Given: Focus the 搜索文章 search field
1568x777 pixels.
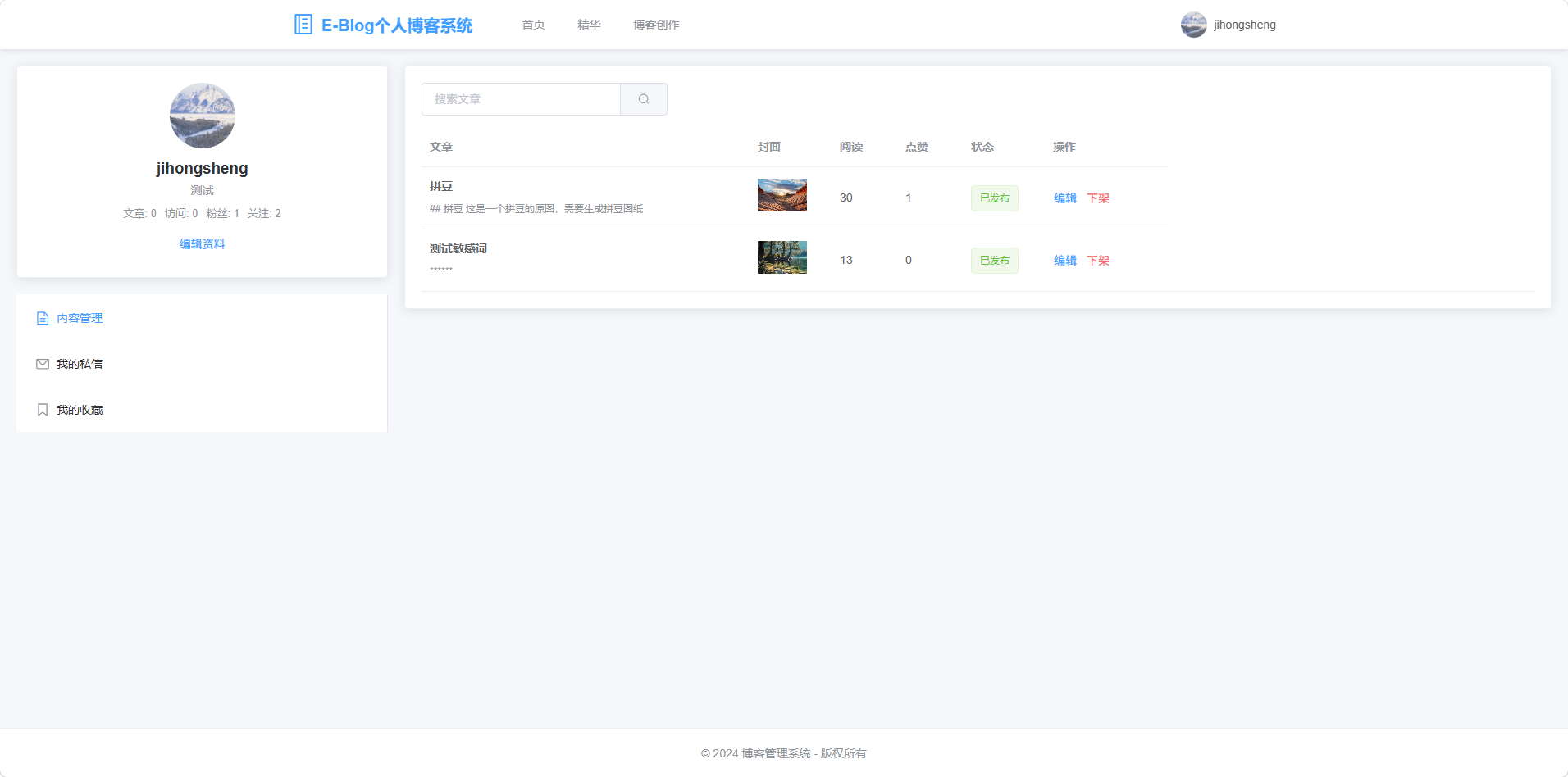Looking at the screenshot, I should (521, 99).
